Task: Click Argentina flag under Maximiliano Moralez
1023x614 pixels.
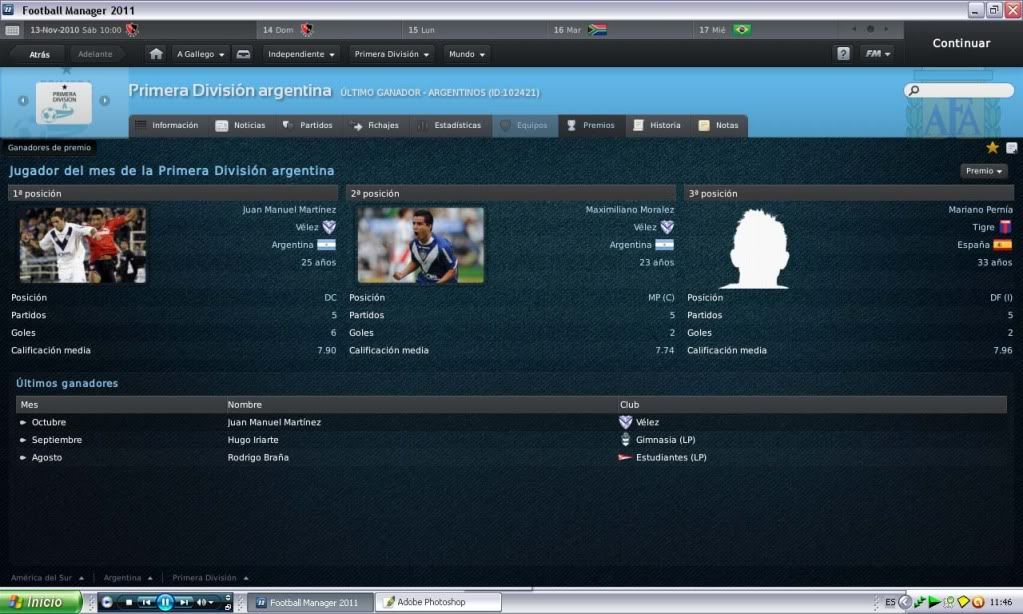Action: [x=664, y=245]
